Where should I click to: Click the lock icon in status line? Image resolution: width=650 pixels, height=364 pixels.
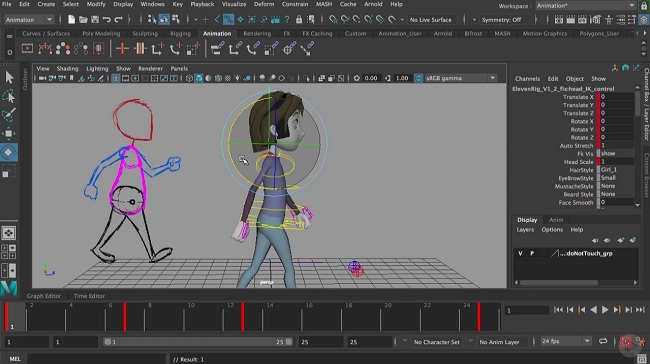[299, 19]
